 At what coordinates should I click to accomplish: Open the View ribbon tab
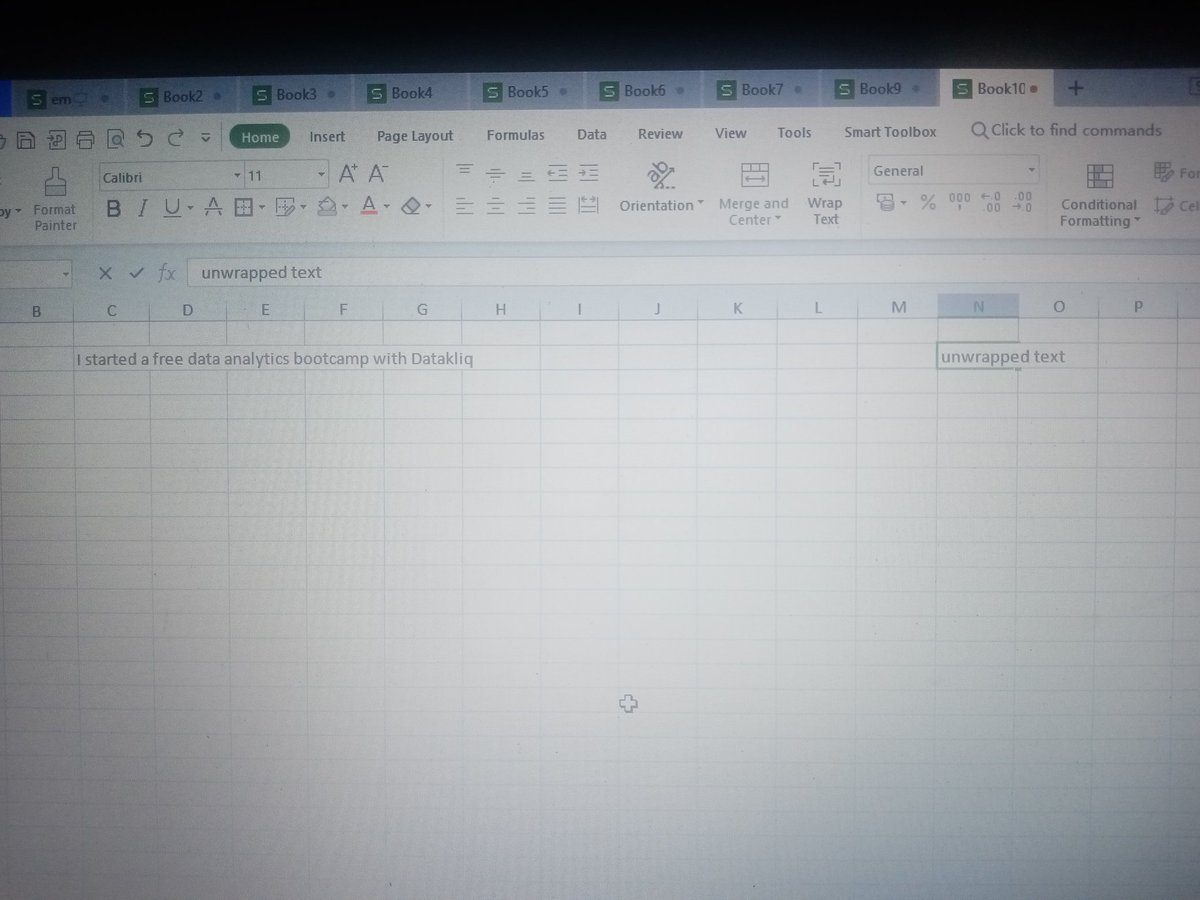click(x=730, y=132)
